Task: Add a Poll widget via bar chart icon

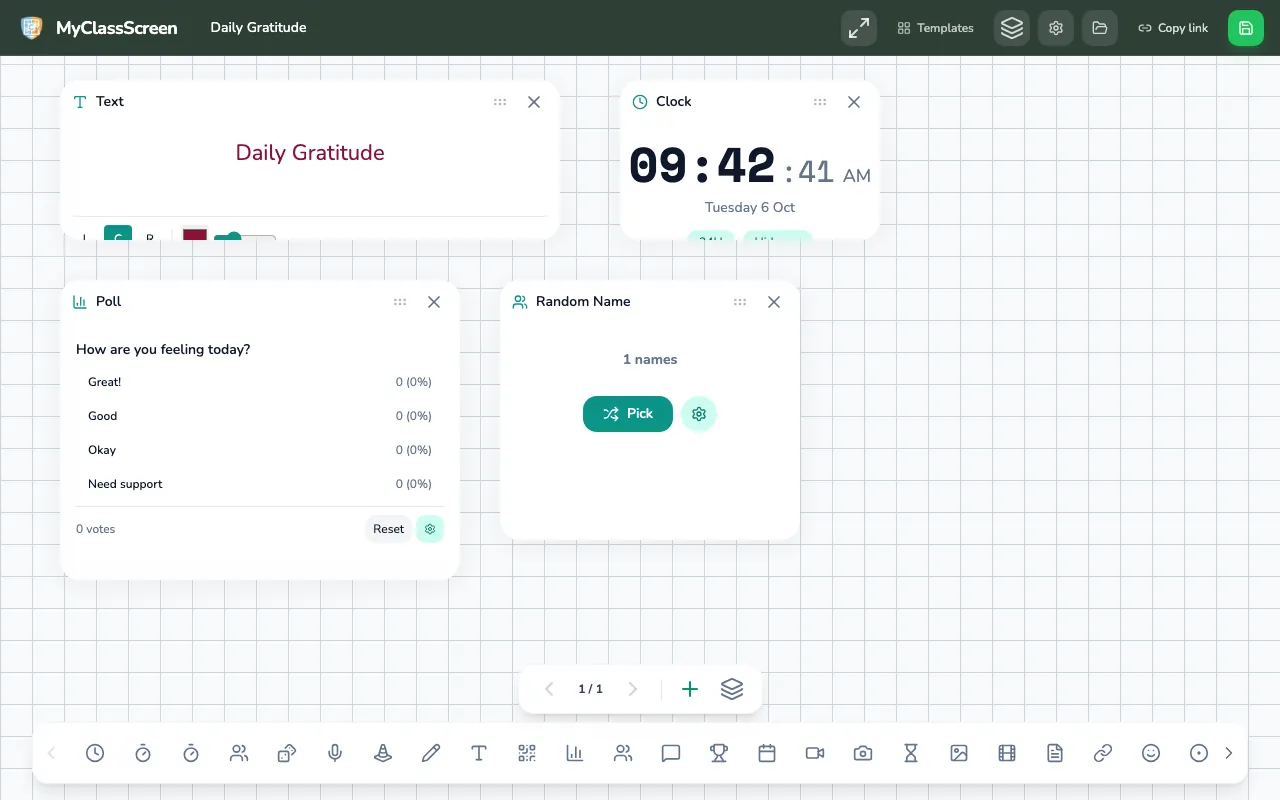Action: pyautogui.click(x=575, y=753)
